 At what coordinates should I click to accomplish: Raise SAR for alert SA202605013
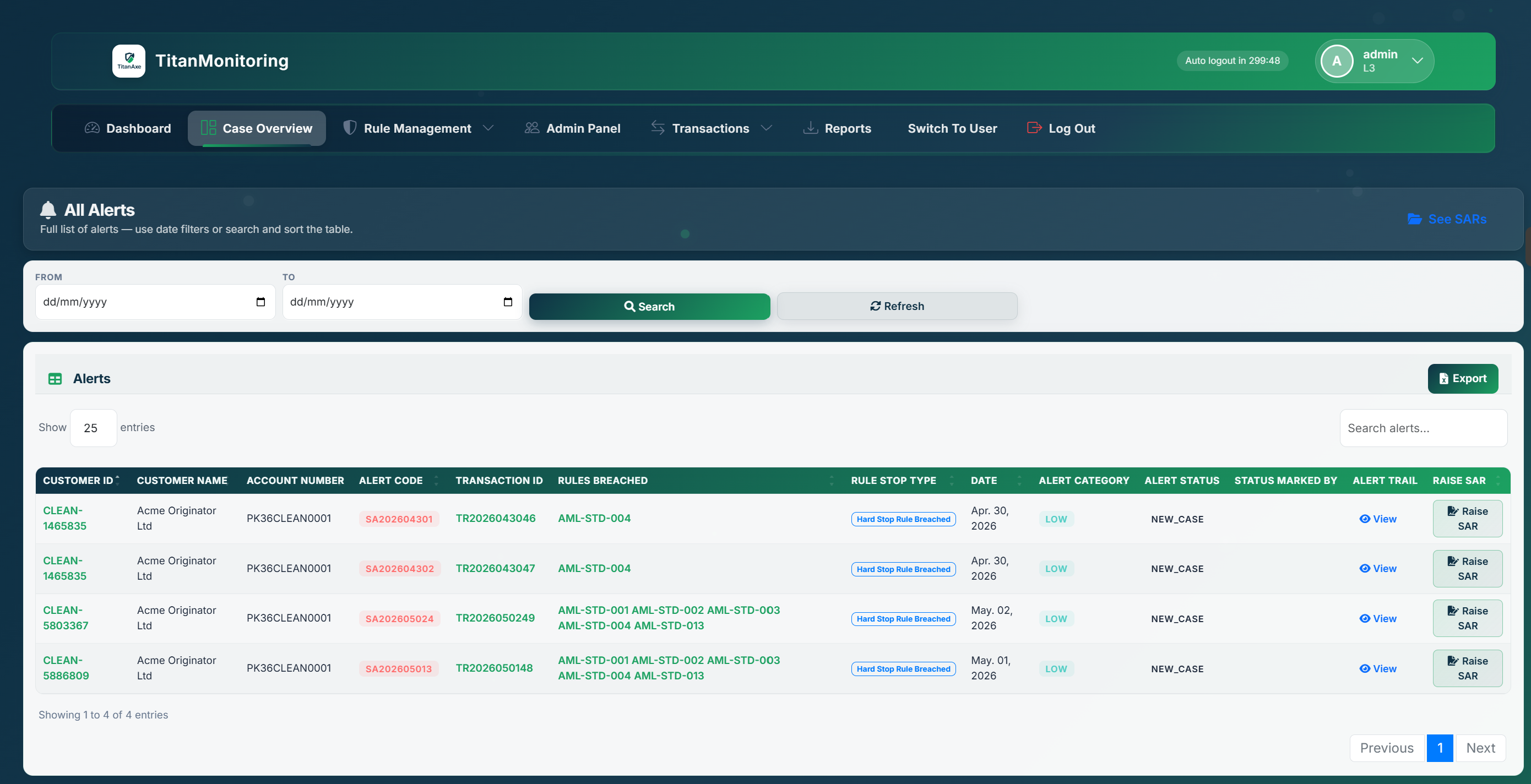(x=1468, y=668)
